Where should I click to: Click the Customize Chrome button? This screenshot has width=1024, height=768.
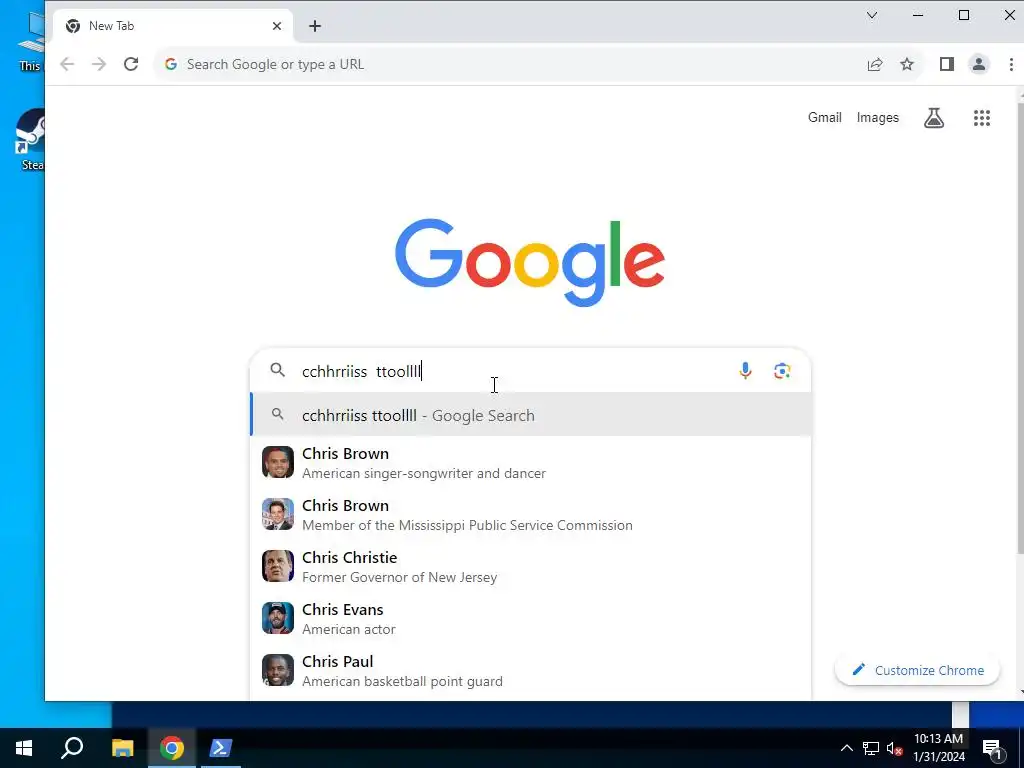(917, 670)
